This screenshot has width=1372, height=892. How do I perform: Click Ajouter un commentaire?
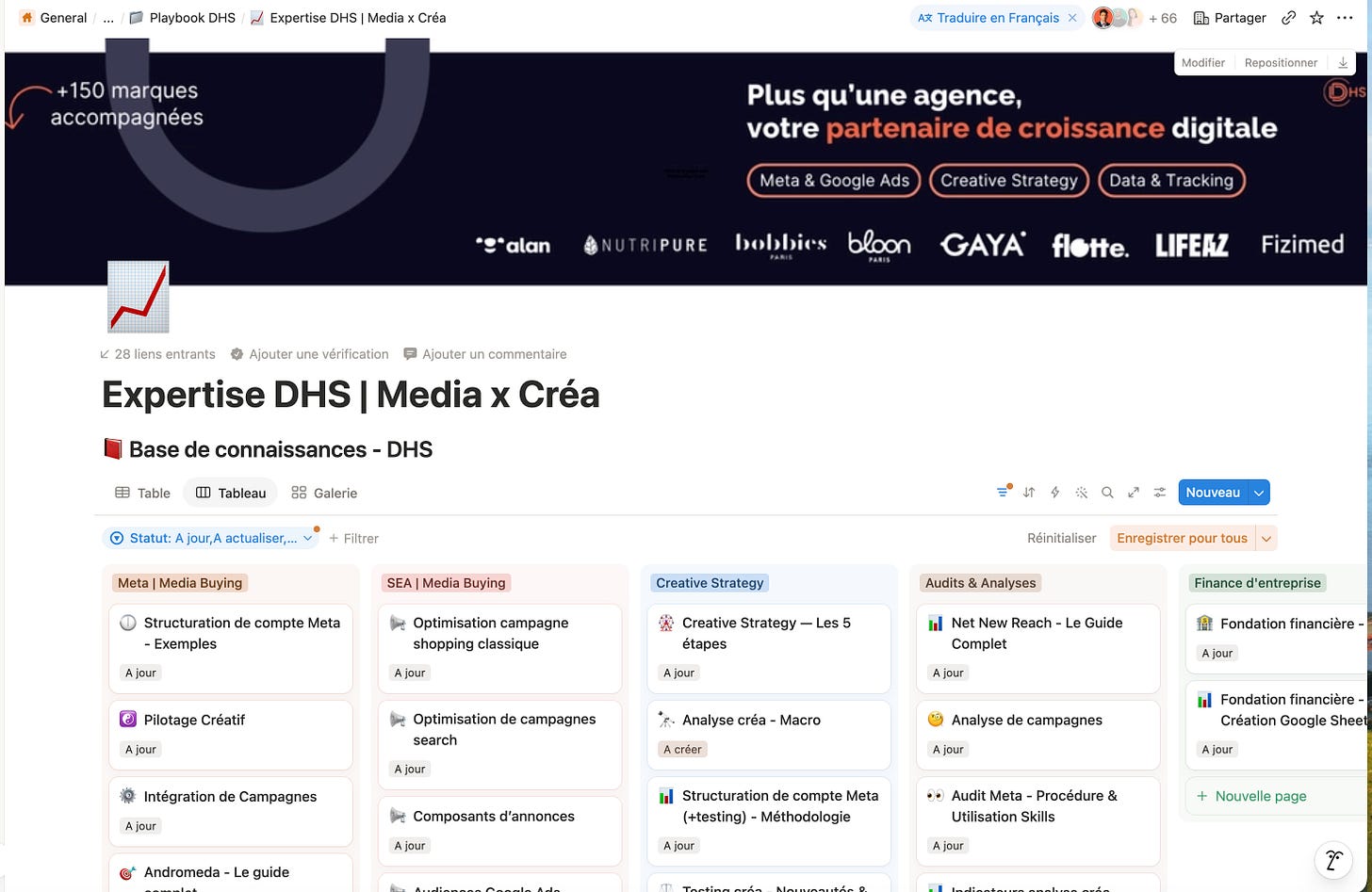click(x=484, y=354)
